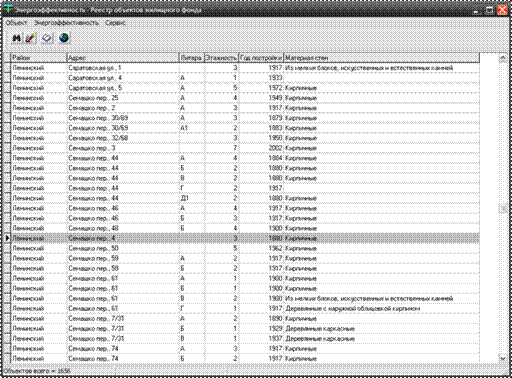Close the Энергоэффективность window
Image resolution: width=512 pixels, height=378 pixels.
point(502,10)
